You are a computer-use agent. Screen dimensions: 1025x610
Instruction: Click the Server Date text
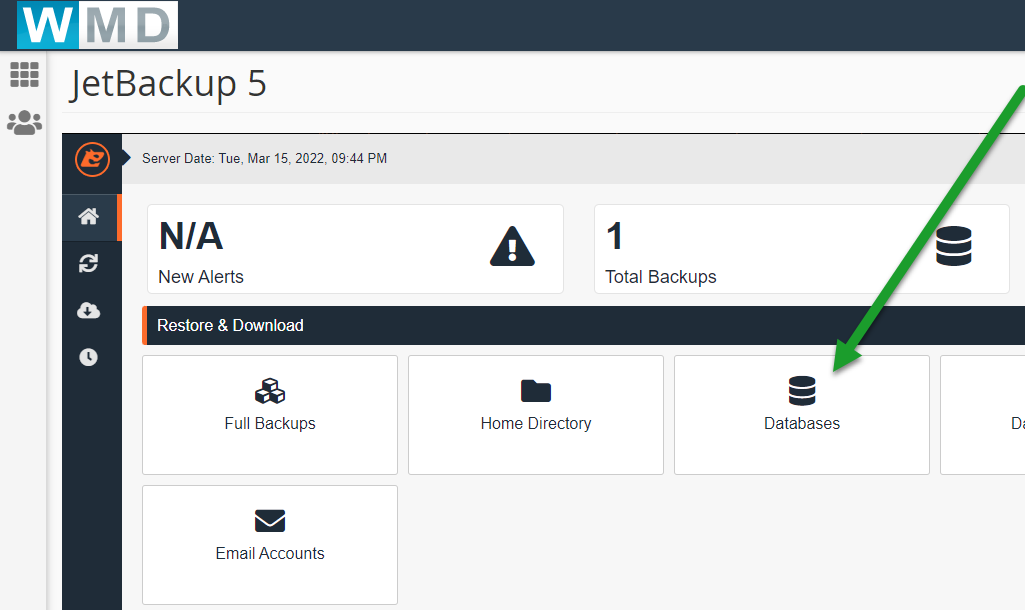pyautogui.click(x=265, y=158)
